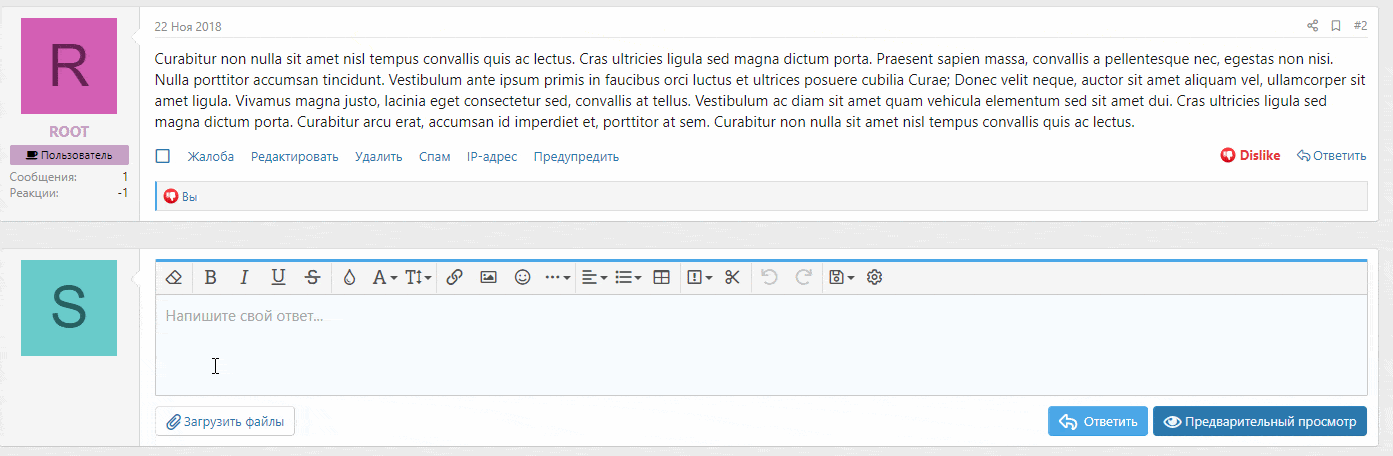Insert a link using chain icon
The height and width of the screenshot is (456, 1393).
(454, 278)
